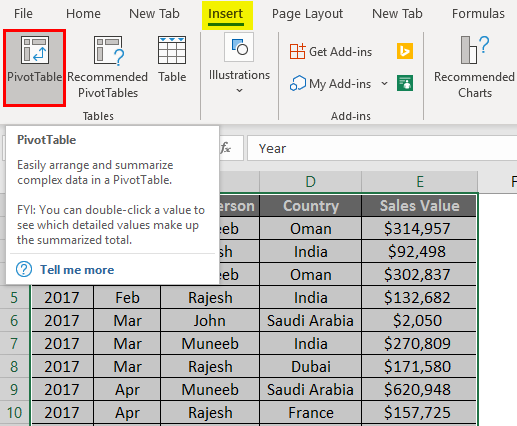517x426 pixels.
Task: Click Oman in the first data row
Action: pos(311,229)
